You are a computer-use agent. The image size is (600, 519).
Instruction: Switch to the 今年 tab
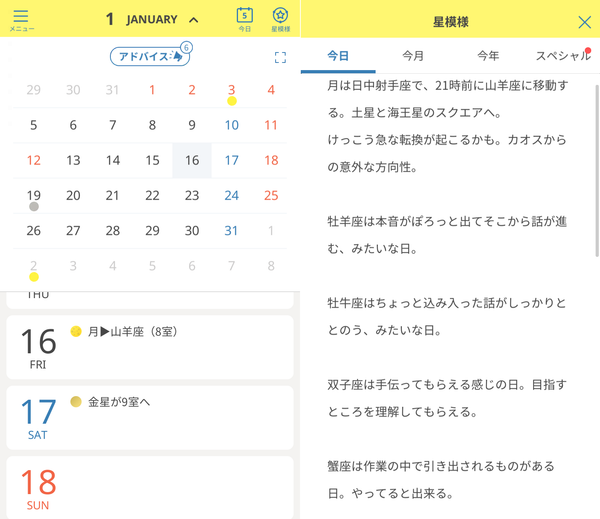point(488,56)
